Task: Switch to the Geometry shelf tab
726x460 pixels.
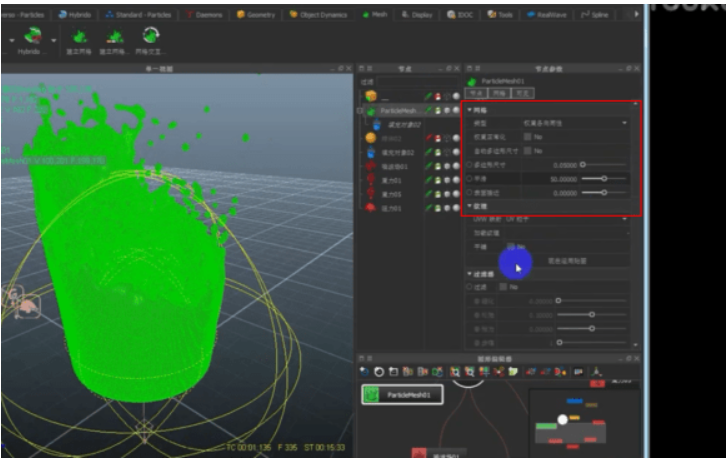Action: point(259,15)
